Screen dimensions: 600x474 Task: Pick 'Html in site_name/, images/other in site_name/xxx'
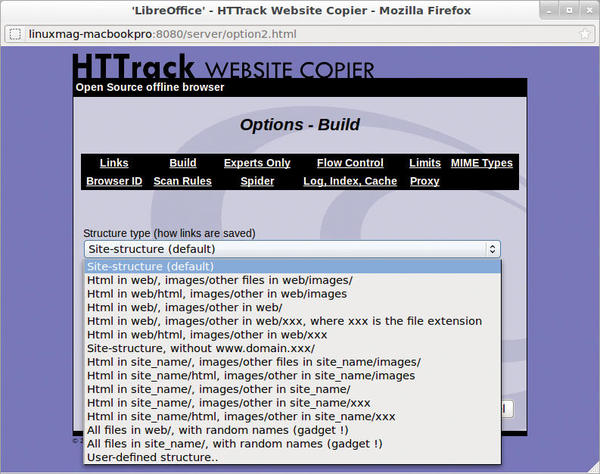(292, 403)
